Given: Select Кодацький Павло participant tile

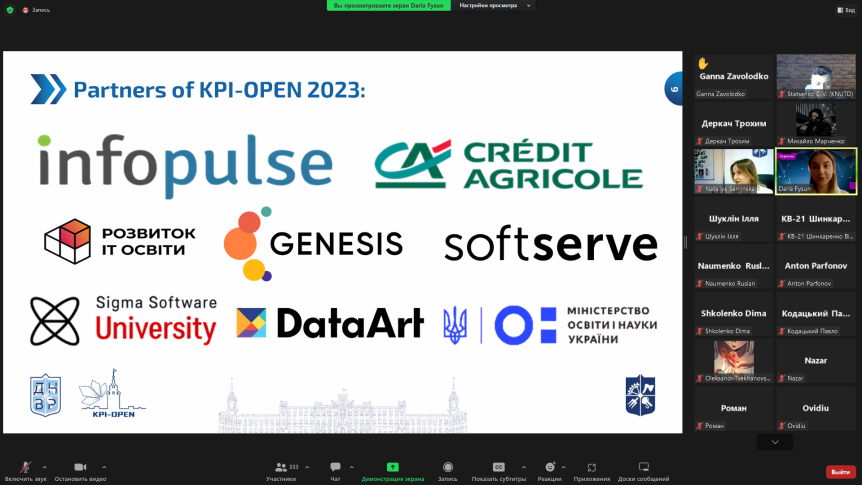Looking at the screenshot, I should pos(816,313).
